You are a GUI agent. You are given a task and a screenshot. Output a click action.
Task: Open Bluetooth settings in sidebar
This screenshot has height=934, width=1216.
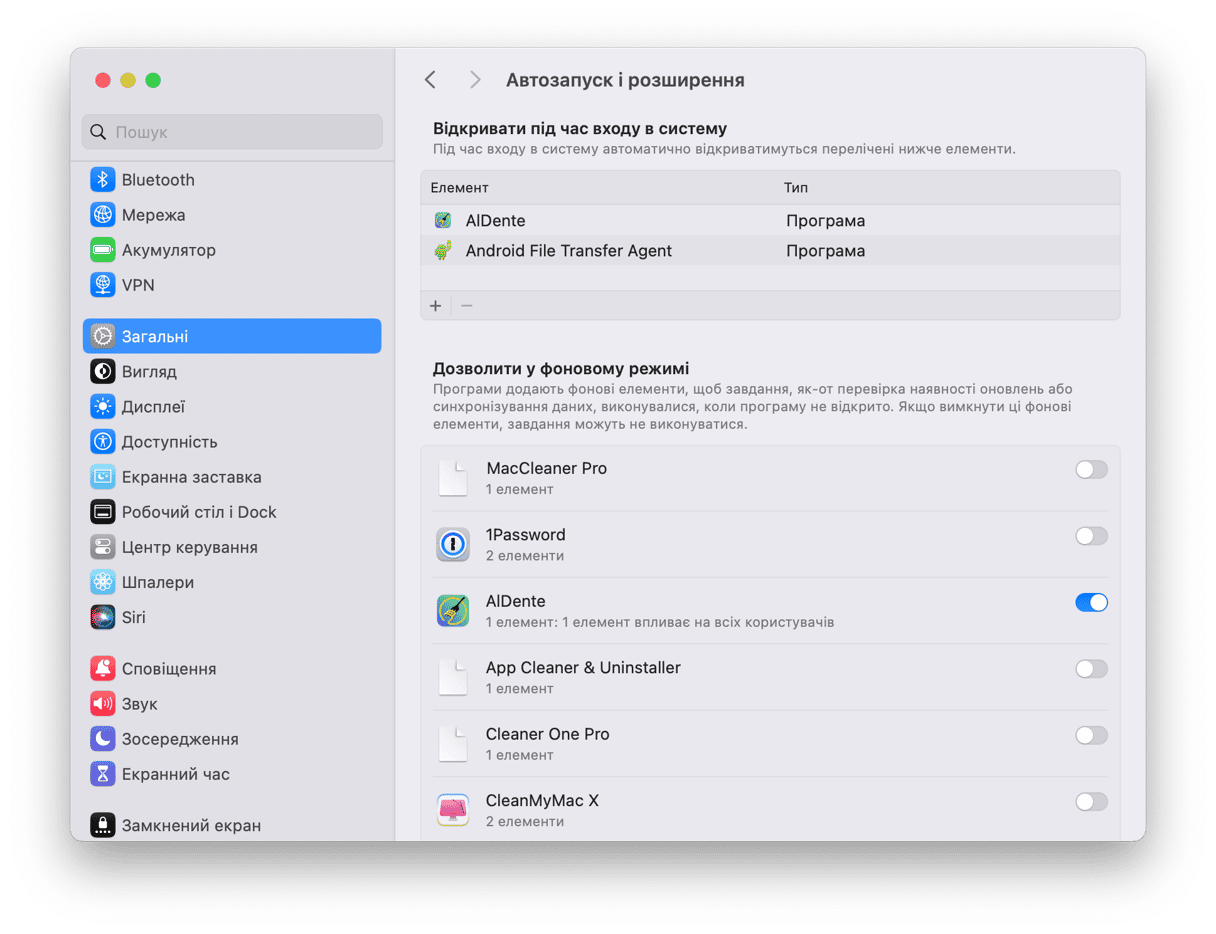tap(232, 180)
